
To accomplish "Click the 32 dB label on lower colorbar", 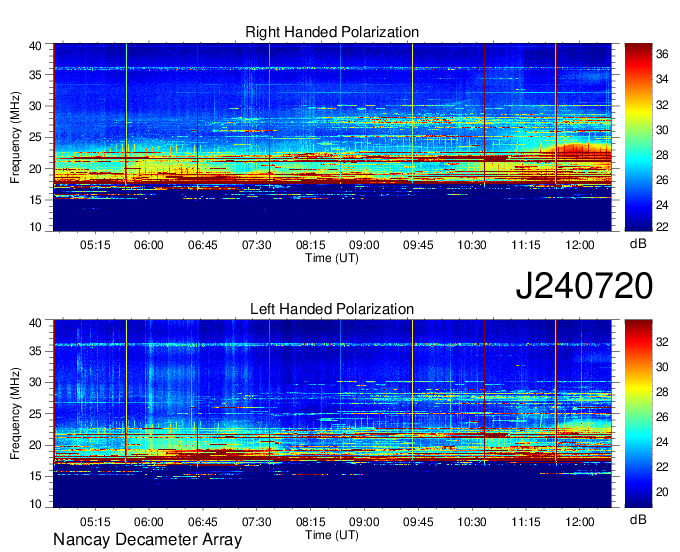I will [x=662, y=342].
